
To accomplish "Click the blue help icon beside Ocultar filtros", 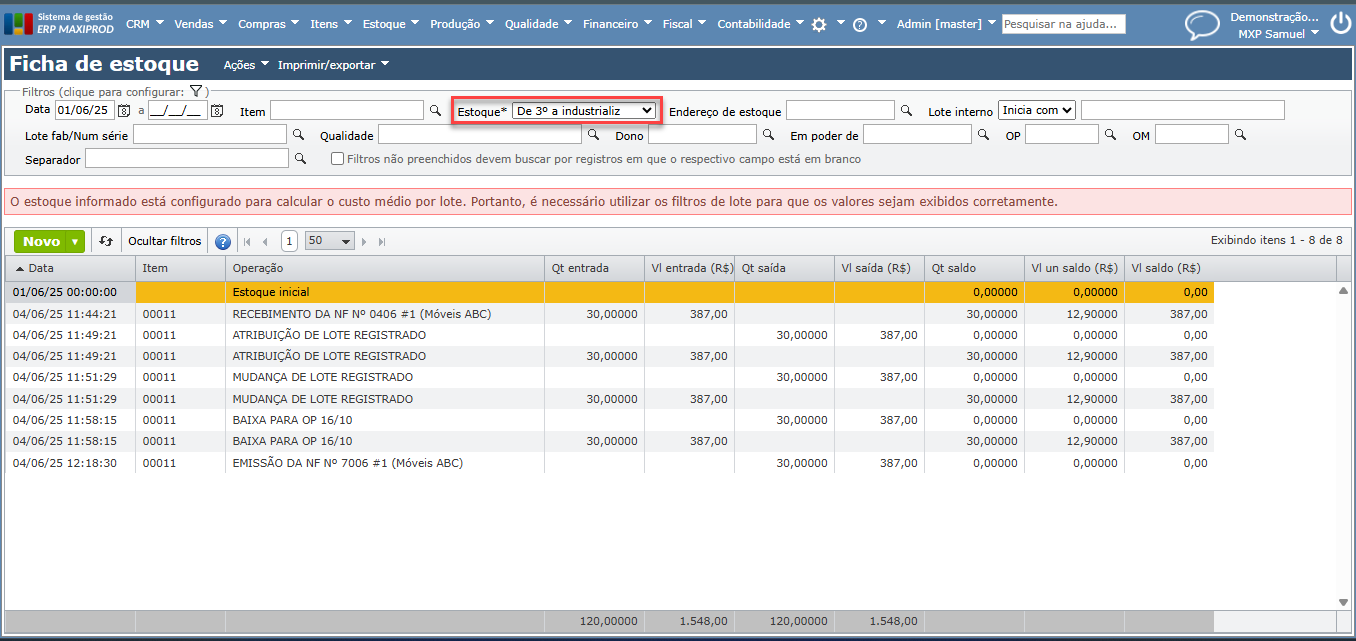I will tap(223, 242).
